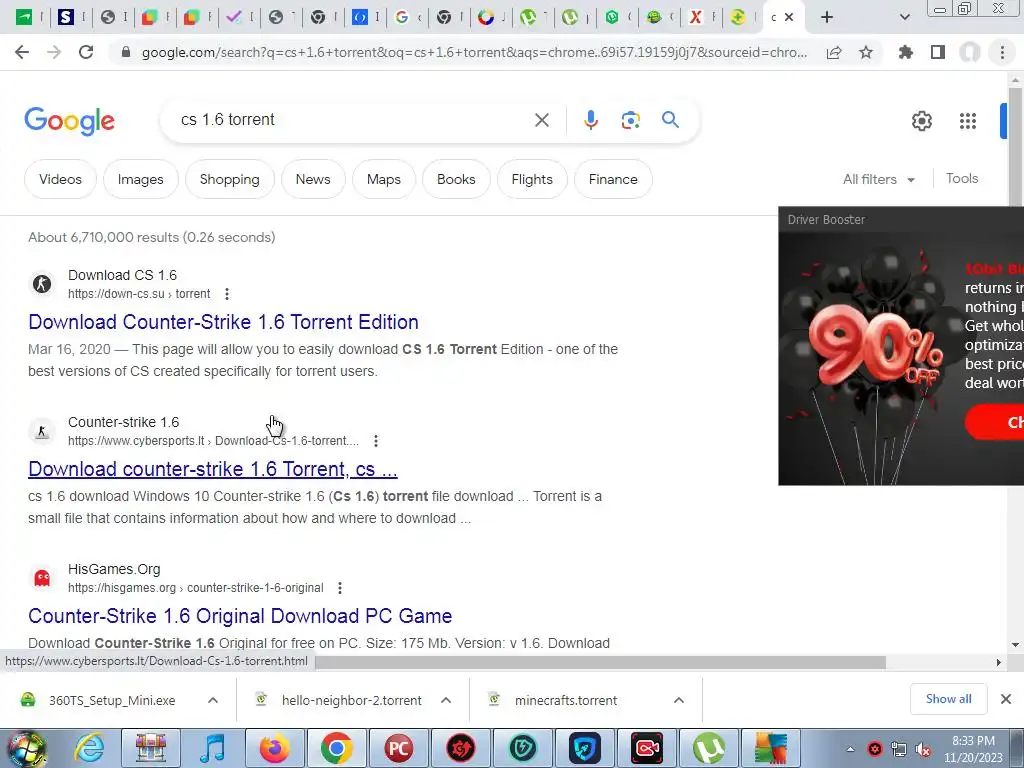This screenshot has width=1024, height=768.
Task: Switch to Finance results
Action: click(x=613, y=179)
